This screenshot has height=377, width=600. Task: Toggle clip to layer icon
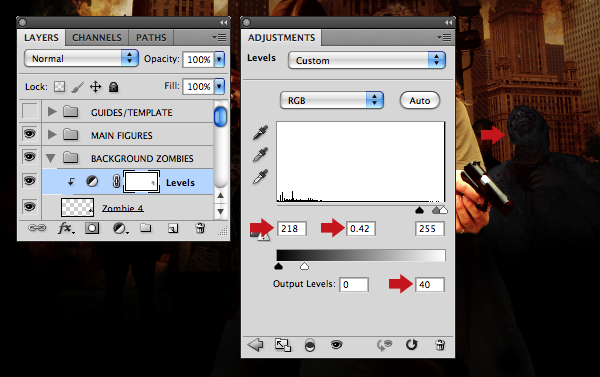(310, 345)
